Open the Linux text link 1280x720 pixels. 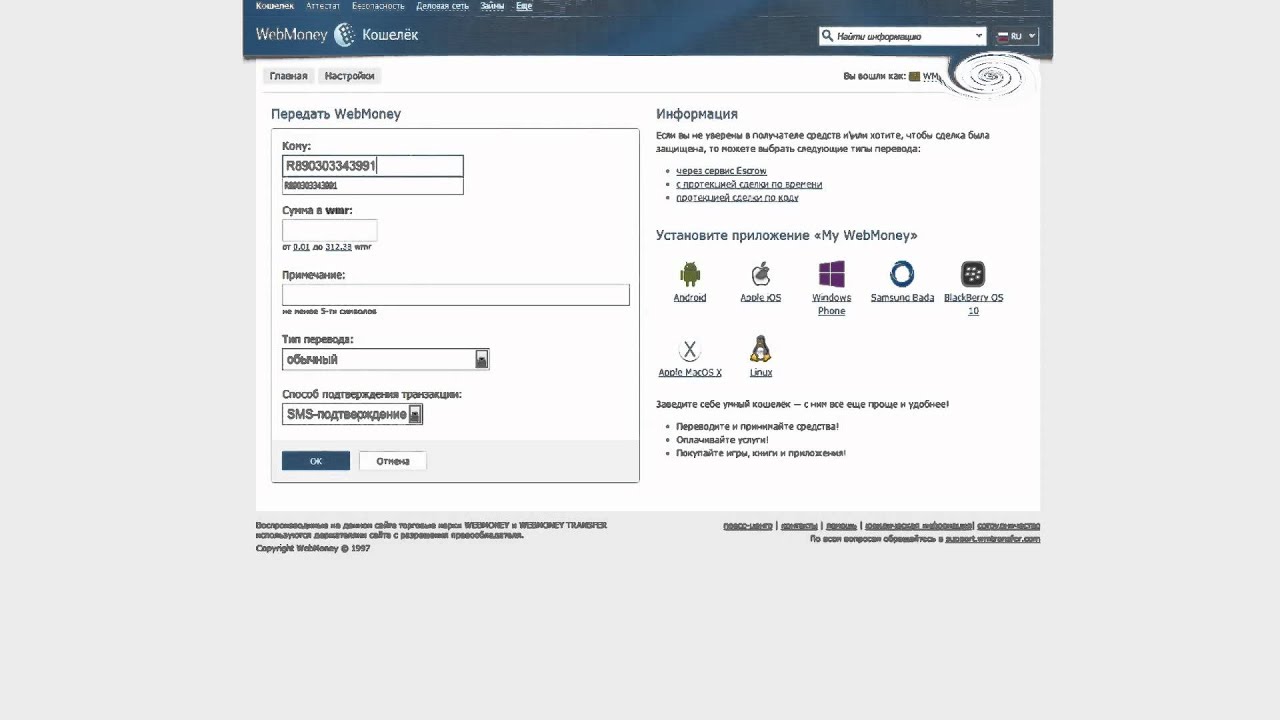[x=761, y=373]
